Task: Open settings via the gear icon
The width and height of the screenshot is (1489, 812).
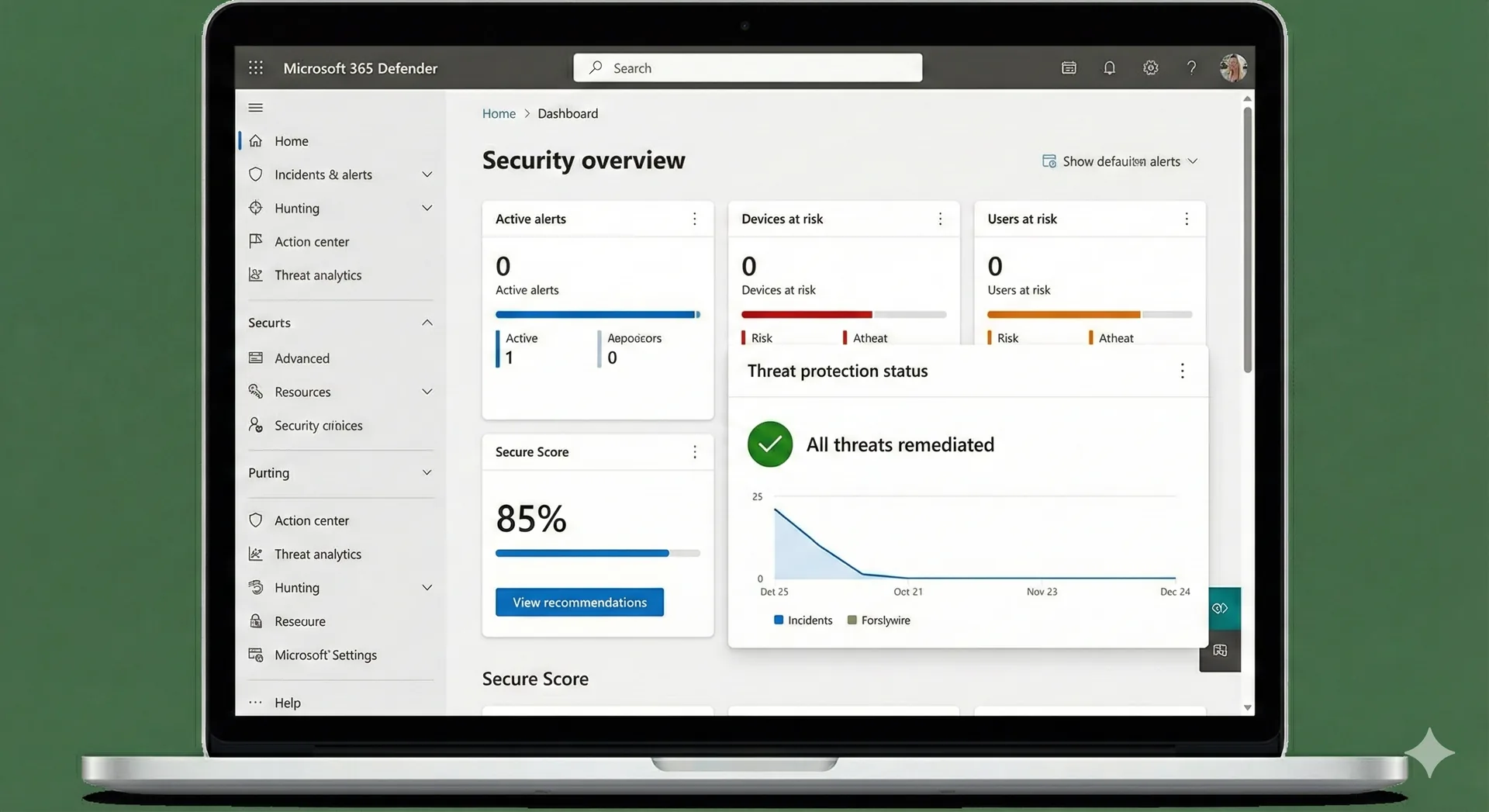Action: pos(1150,68)
